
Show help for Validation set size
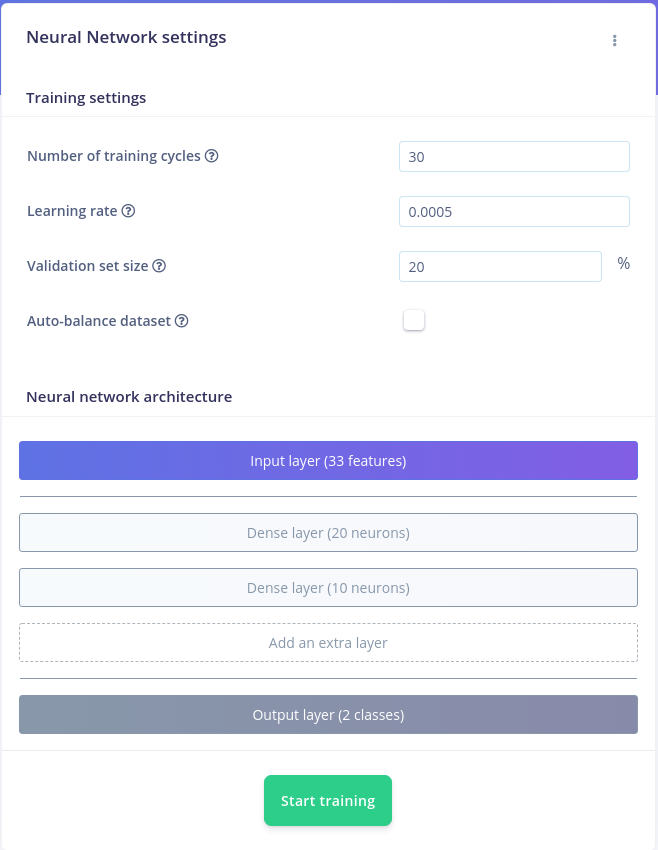click(159, 266)
